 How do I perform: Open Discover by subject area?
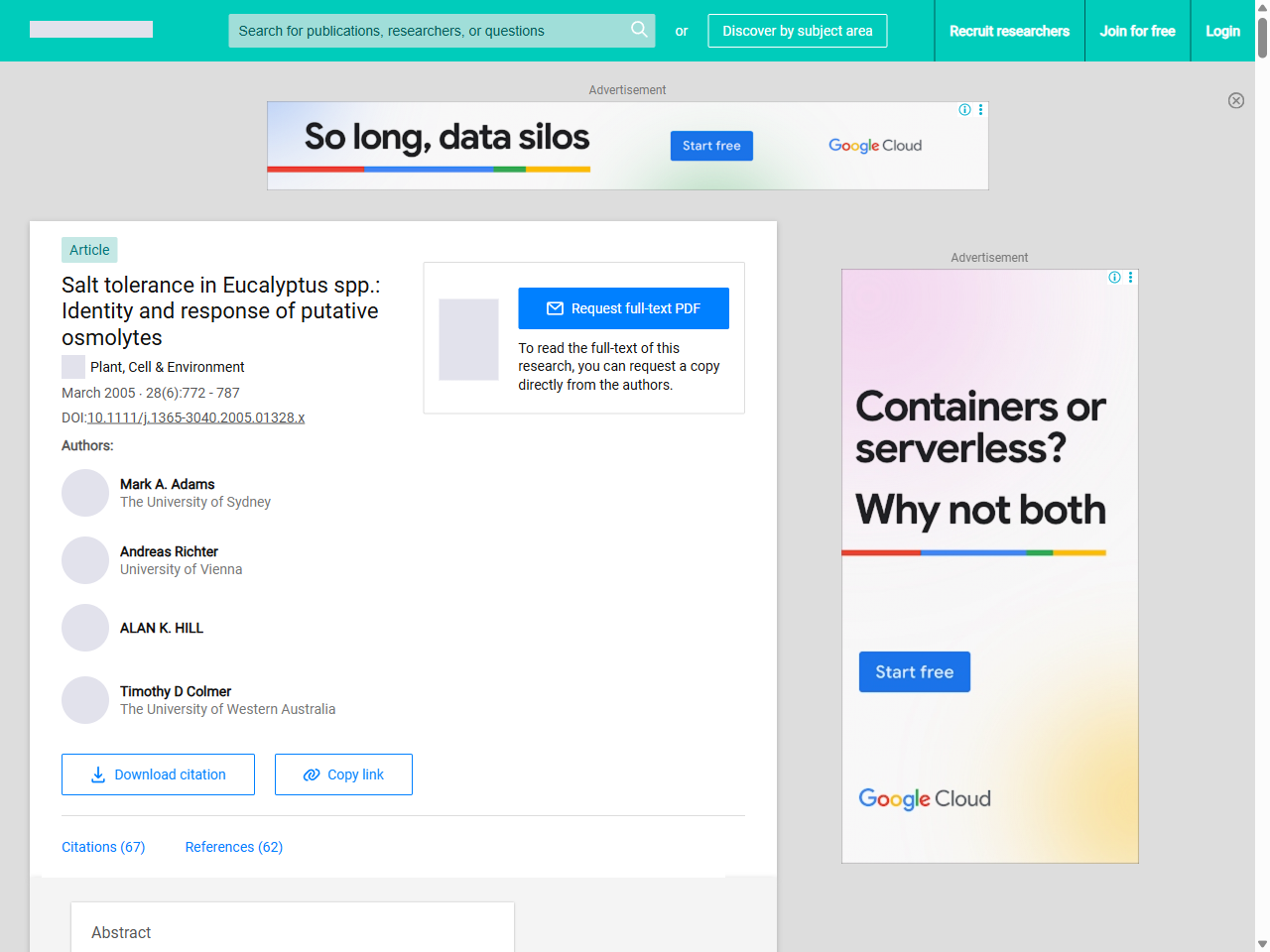798,31
